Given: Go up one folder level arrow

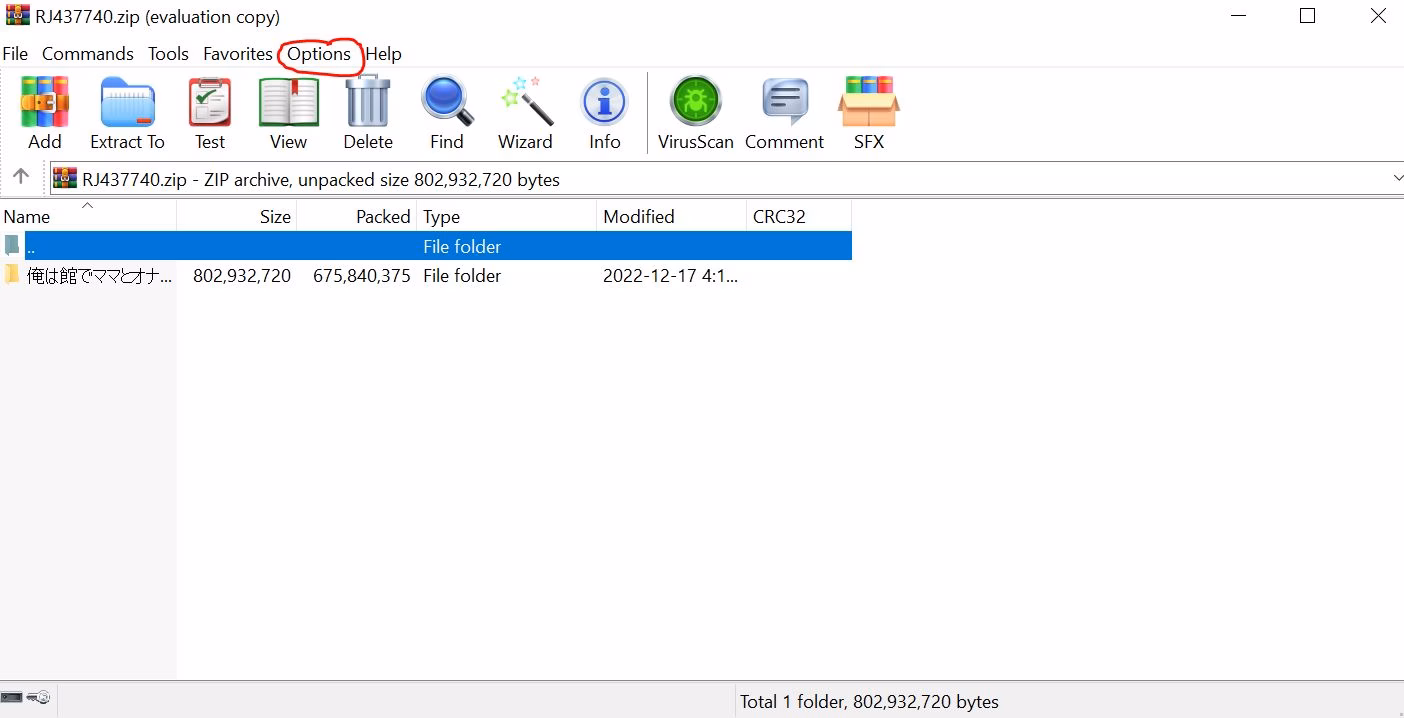Looking at the screenshot, I should [x=21, y=178].
